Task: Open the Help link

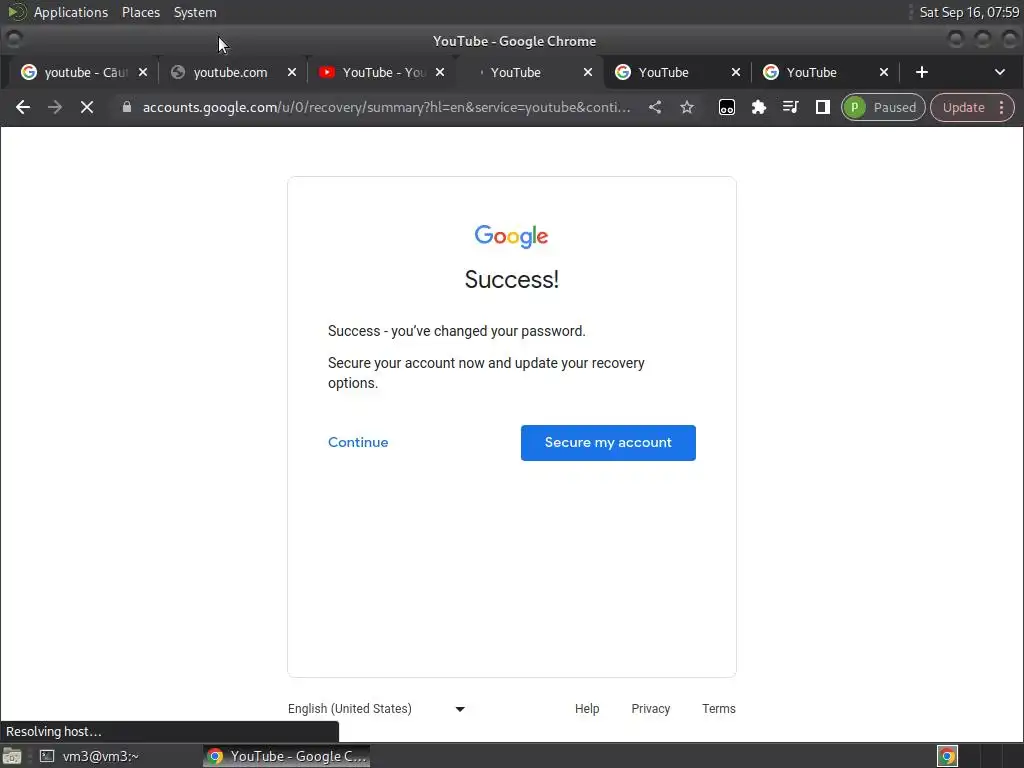Action: [x=586, y=709]
